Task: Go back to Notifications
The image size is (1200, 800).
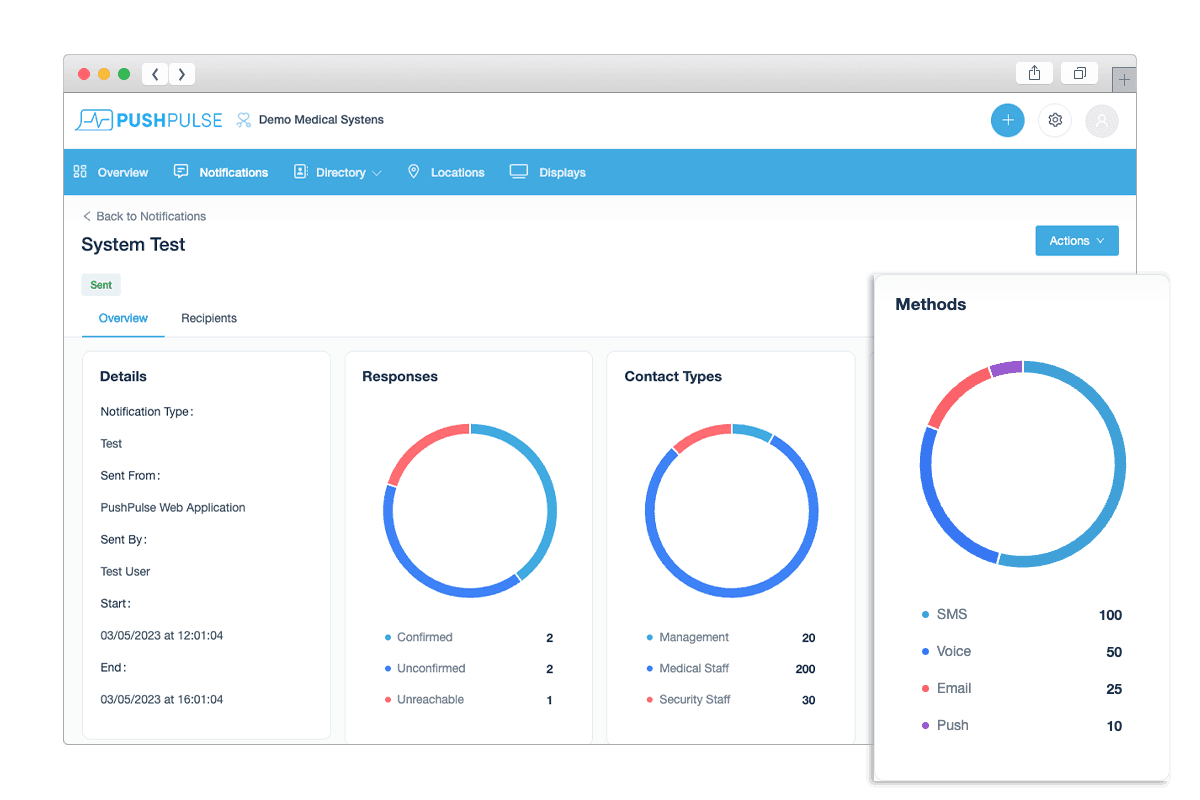Action: [x=144, y=216]
